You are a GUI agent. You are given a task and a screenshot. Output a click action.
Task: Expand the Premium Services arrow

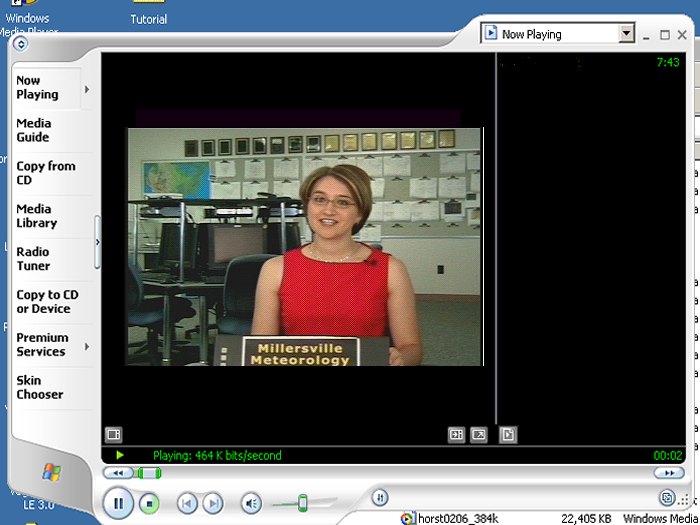point(87,346)
